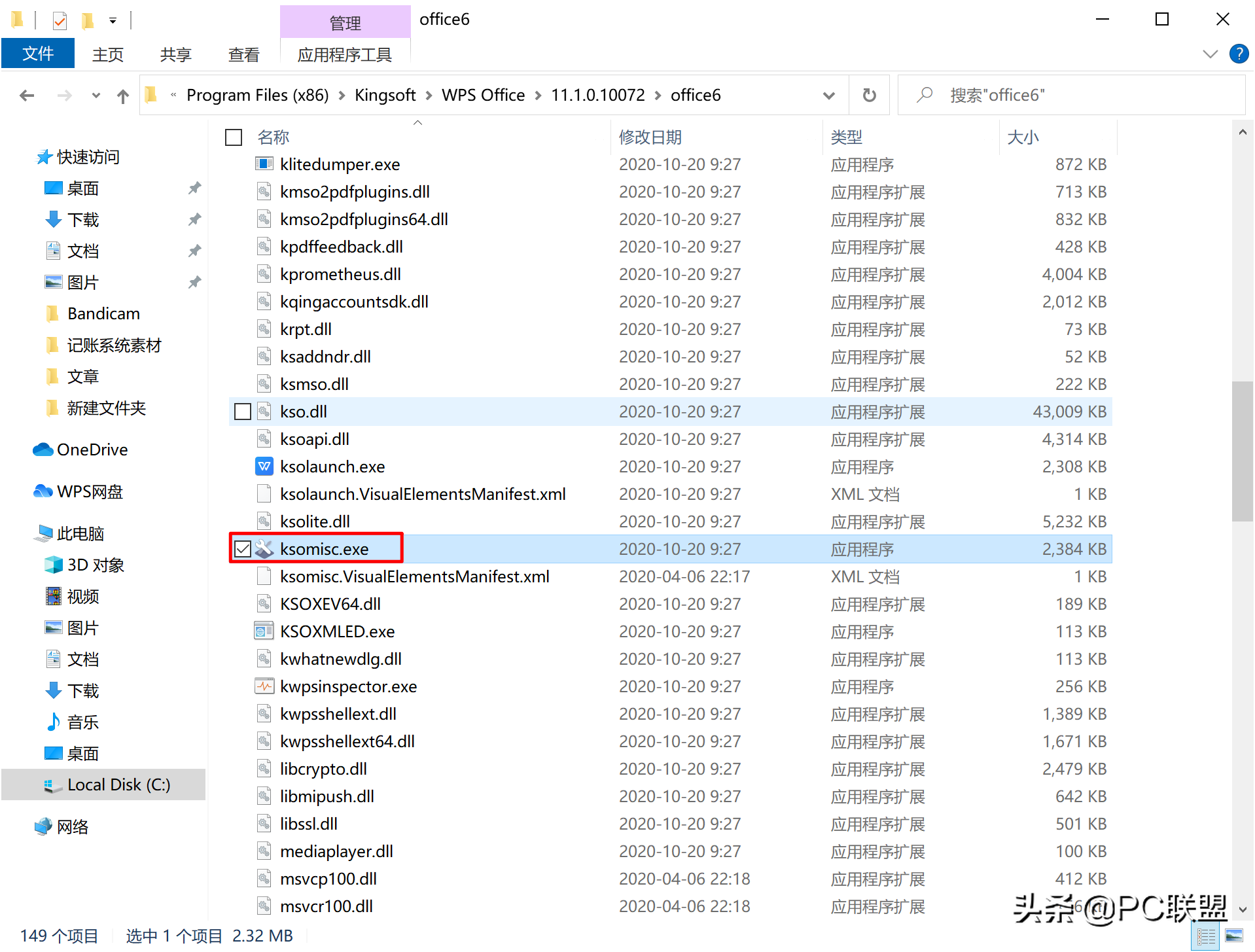Switch to the 主页 ribbon tab
1255x952 pixels.
pos(108,54)
